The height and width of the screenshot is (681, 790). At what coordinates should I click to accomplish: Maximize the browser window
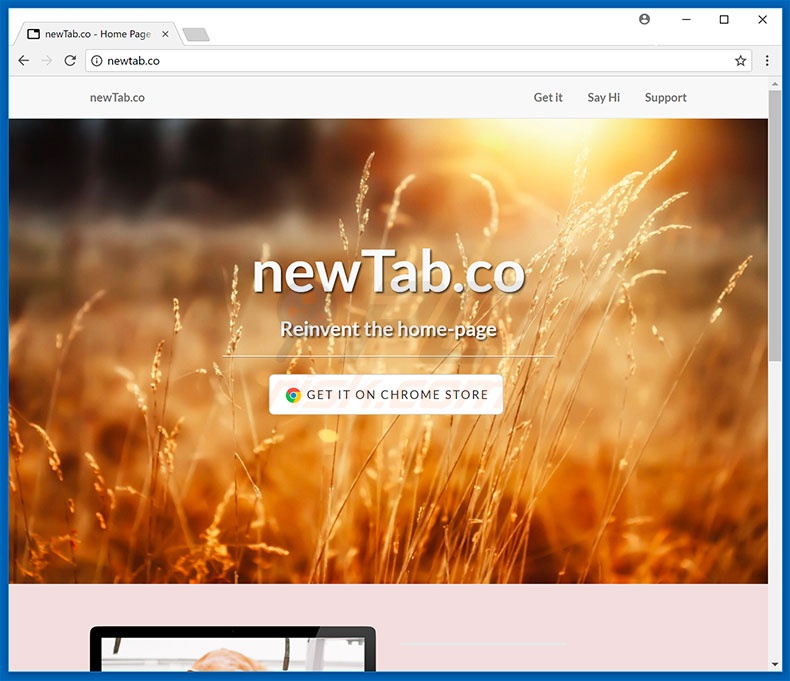point(724,19)
